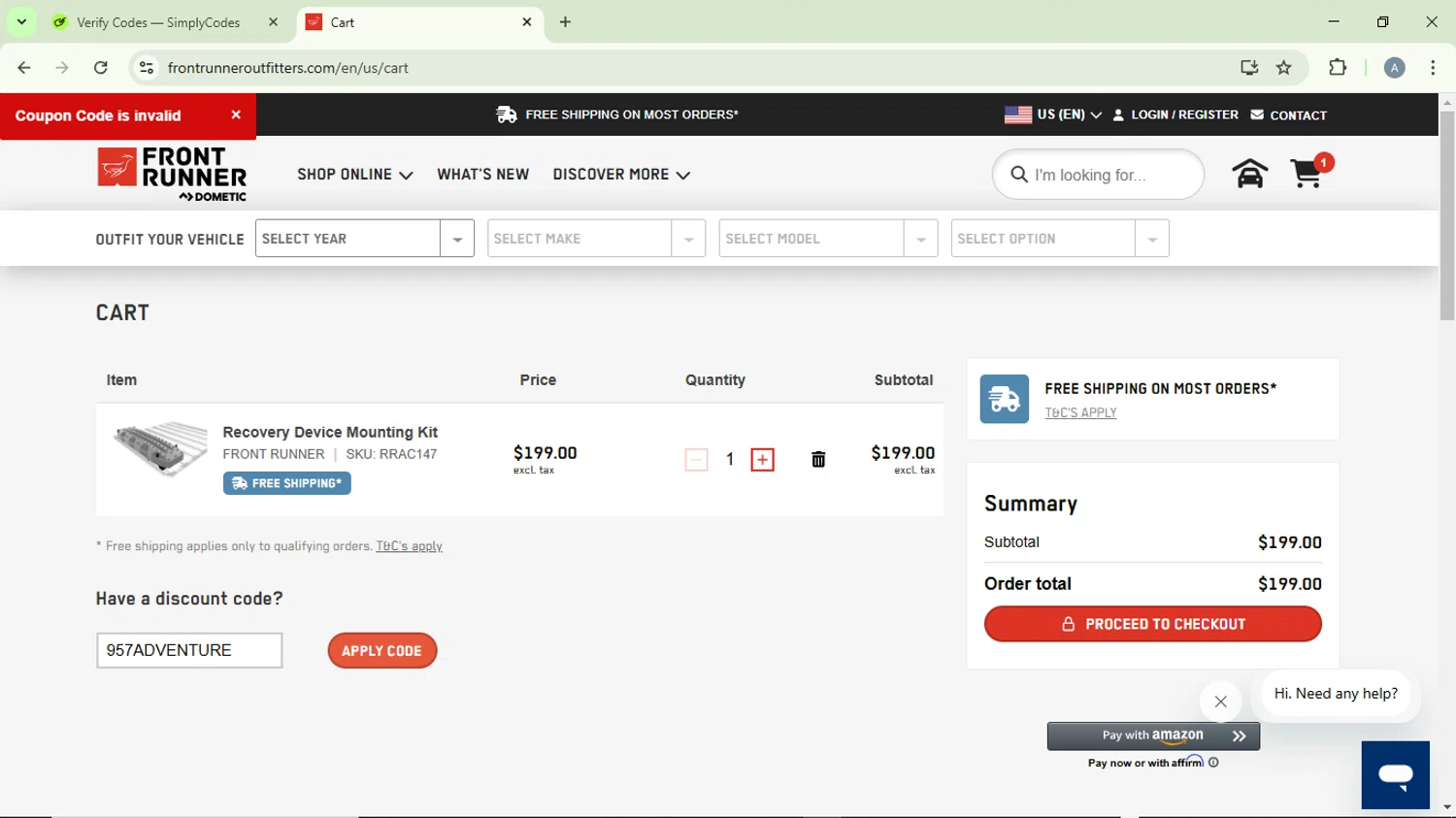
Task: View site information icon
Action: tap(147, 68)
